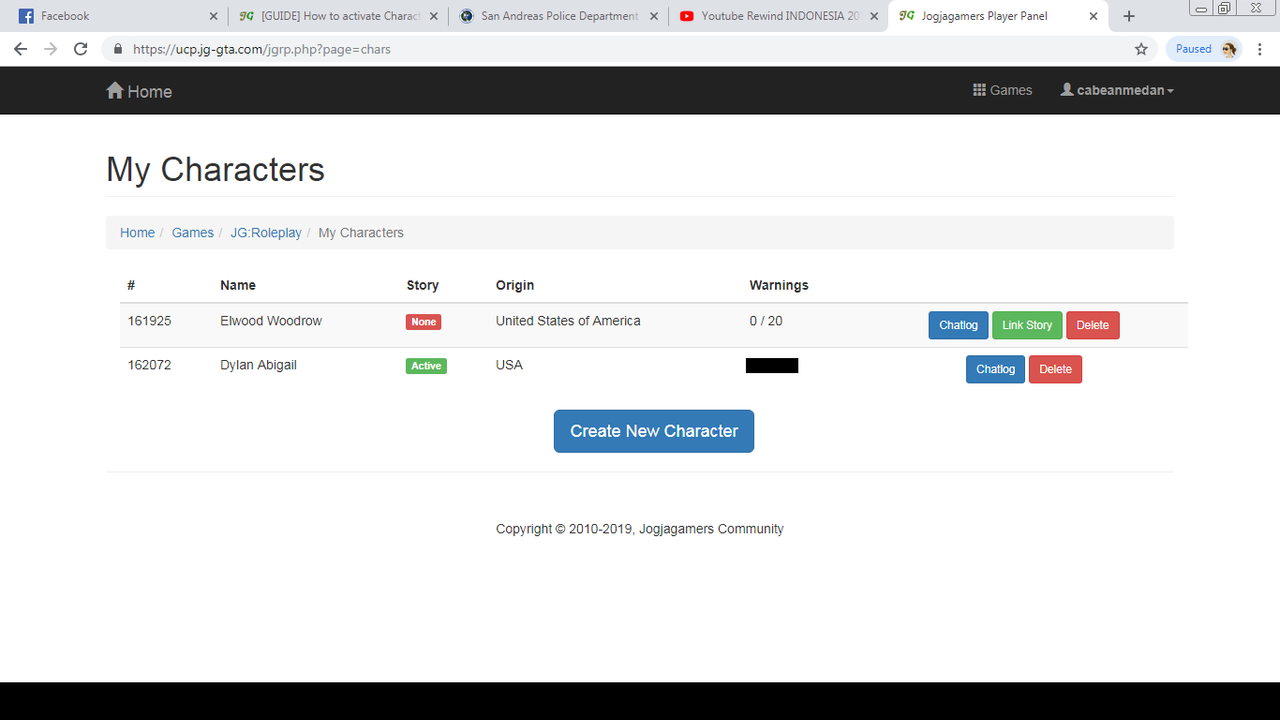Click the None story badge

[423, 322]
